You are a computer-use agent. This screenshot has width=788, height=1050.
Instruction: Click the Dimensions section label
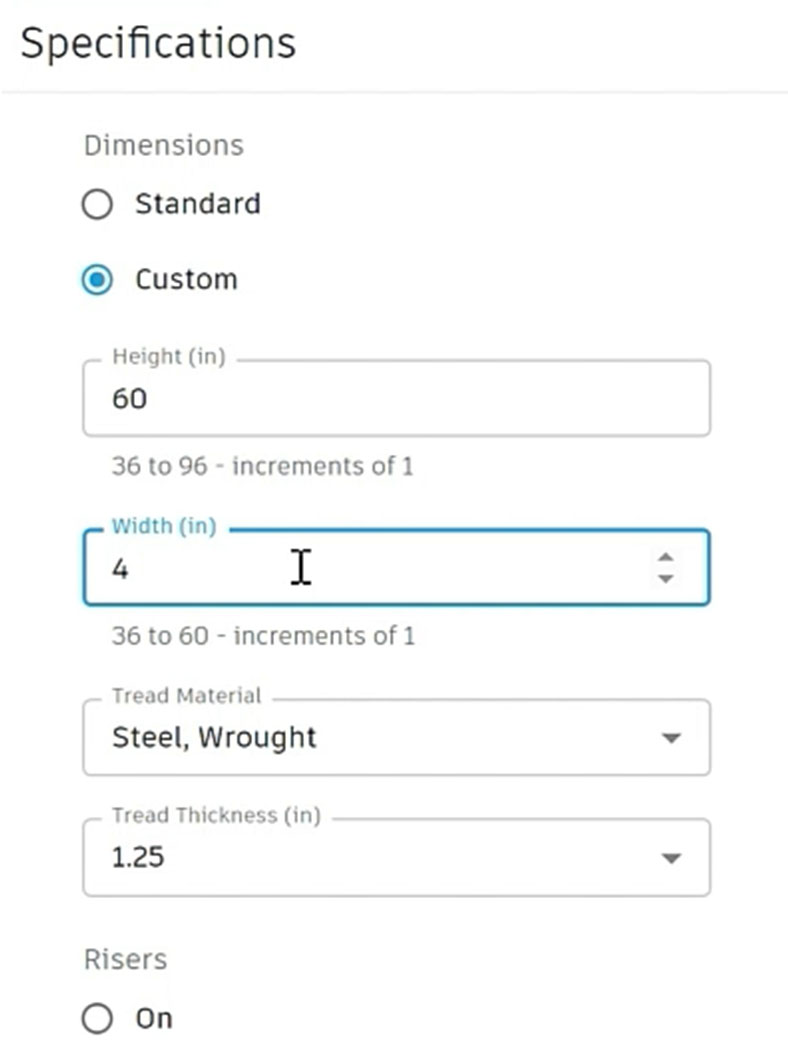[x=163, y=145]
